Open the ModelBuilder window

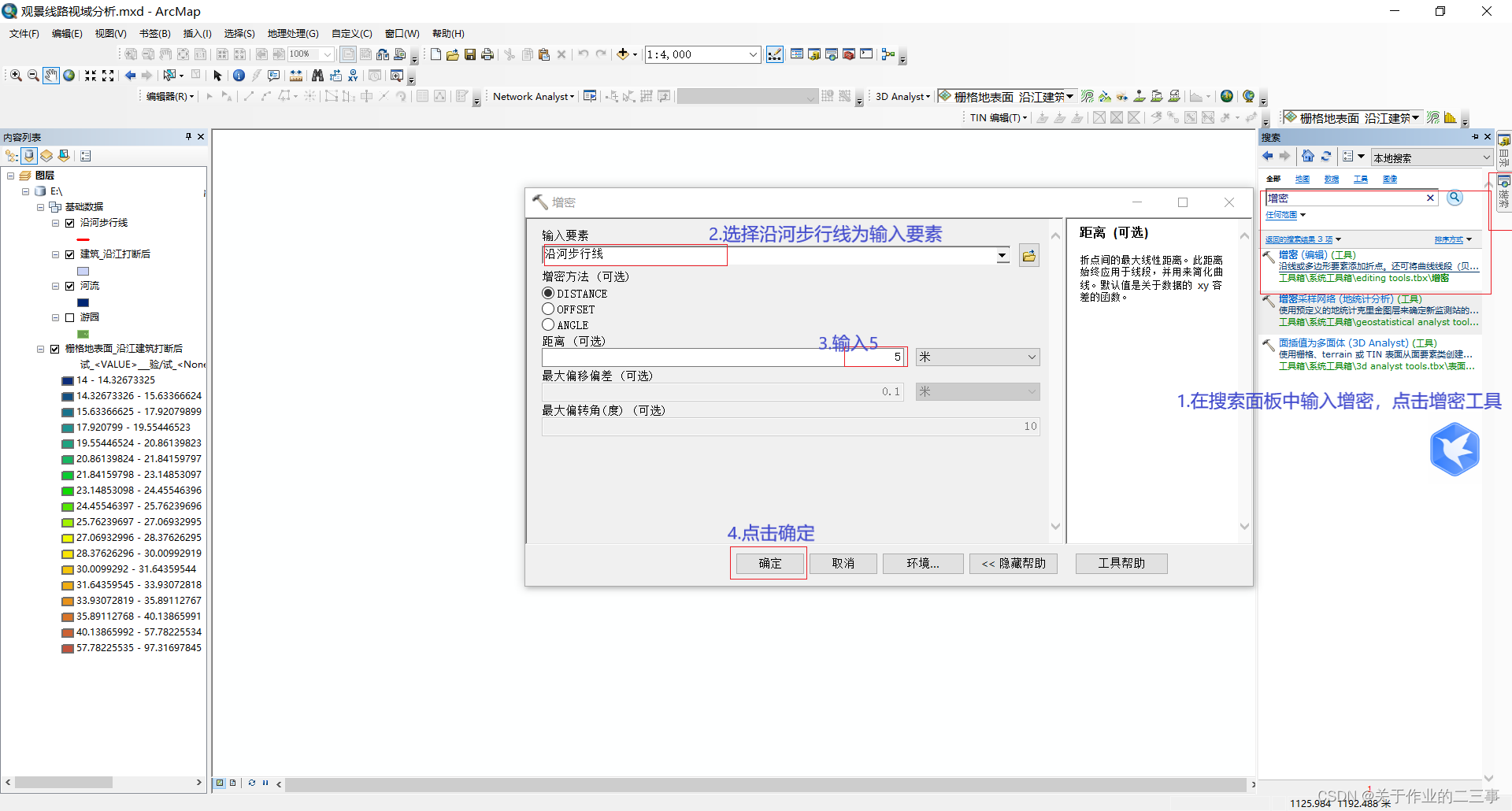point(888,54)
